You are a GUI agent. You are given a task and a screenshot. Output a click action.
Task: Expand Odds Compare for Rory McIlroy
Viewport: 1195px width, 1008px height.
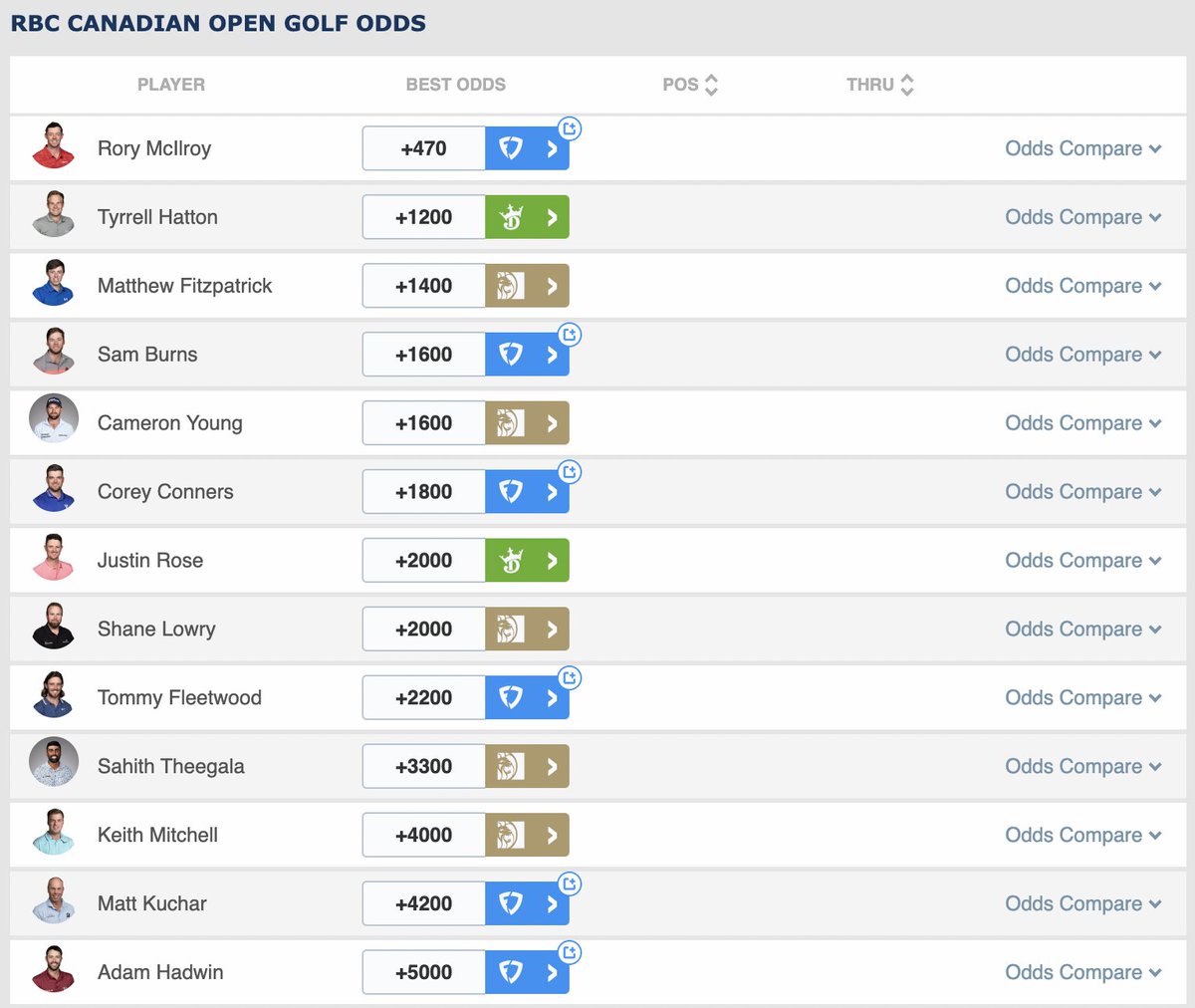(x=1083, y=148)
